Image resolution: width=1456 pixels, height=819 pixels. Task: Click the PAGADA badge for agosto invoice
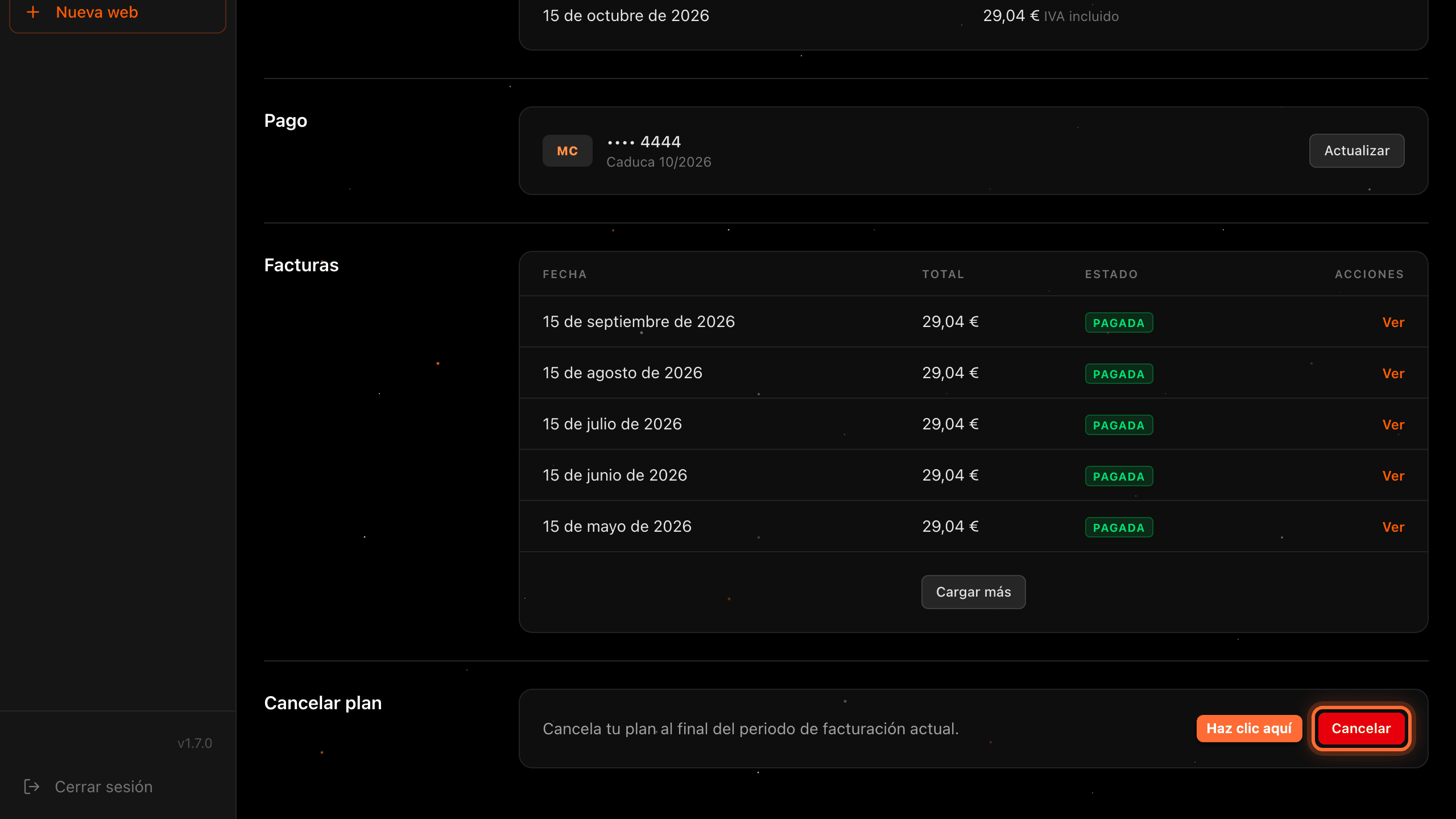[1119, 374]
